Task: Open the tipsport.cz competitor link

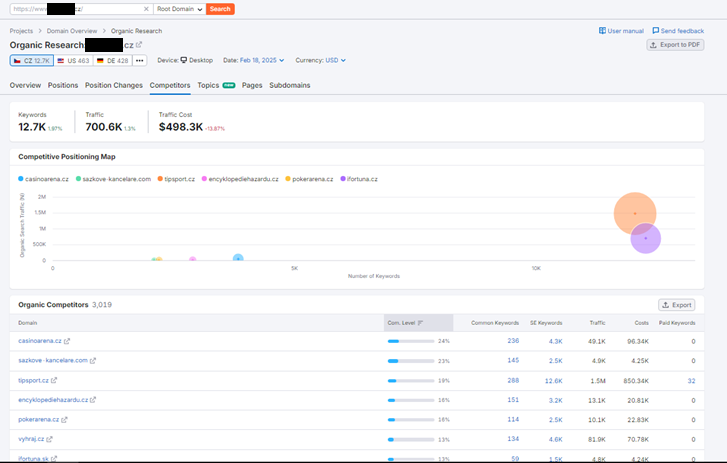Action: pos(33,380)
